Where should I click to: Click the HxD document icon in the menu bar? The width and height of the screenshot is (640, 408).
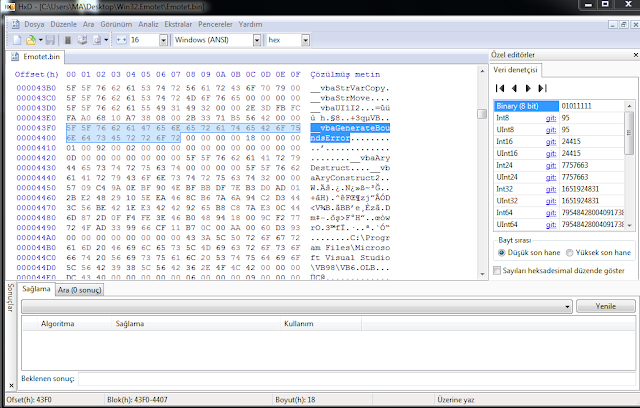pos(16,24)
